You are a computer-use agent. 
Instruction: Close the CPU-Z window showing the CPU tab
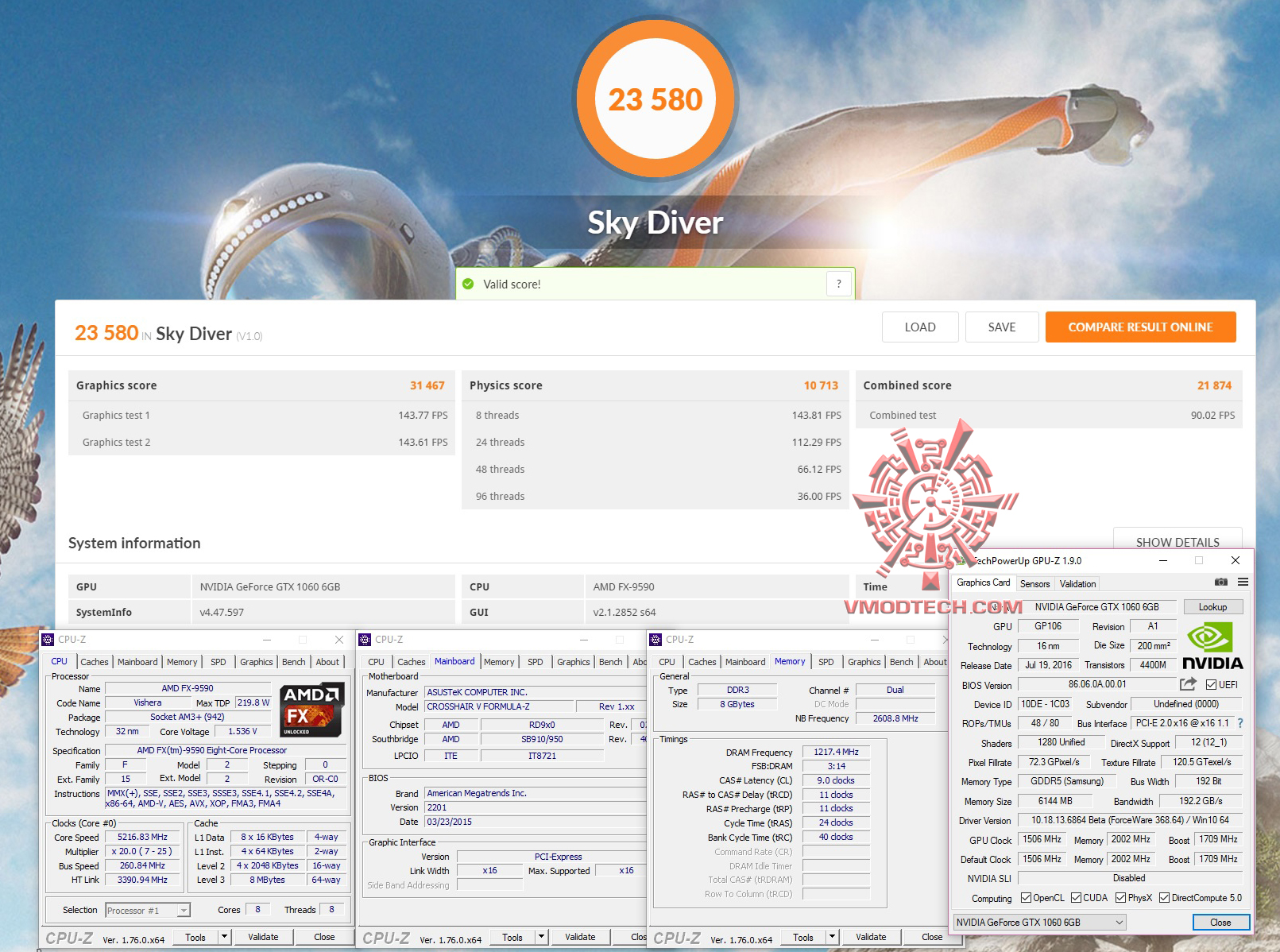tap(339, 640)
